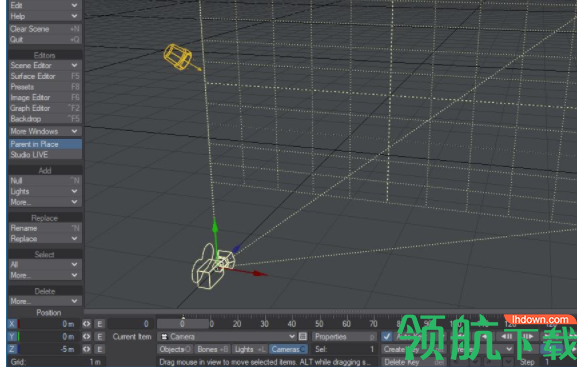
Task: Open the Backdrop options
Action: 45,119
